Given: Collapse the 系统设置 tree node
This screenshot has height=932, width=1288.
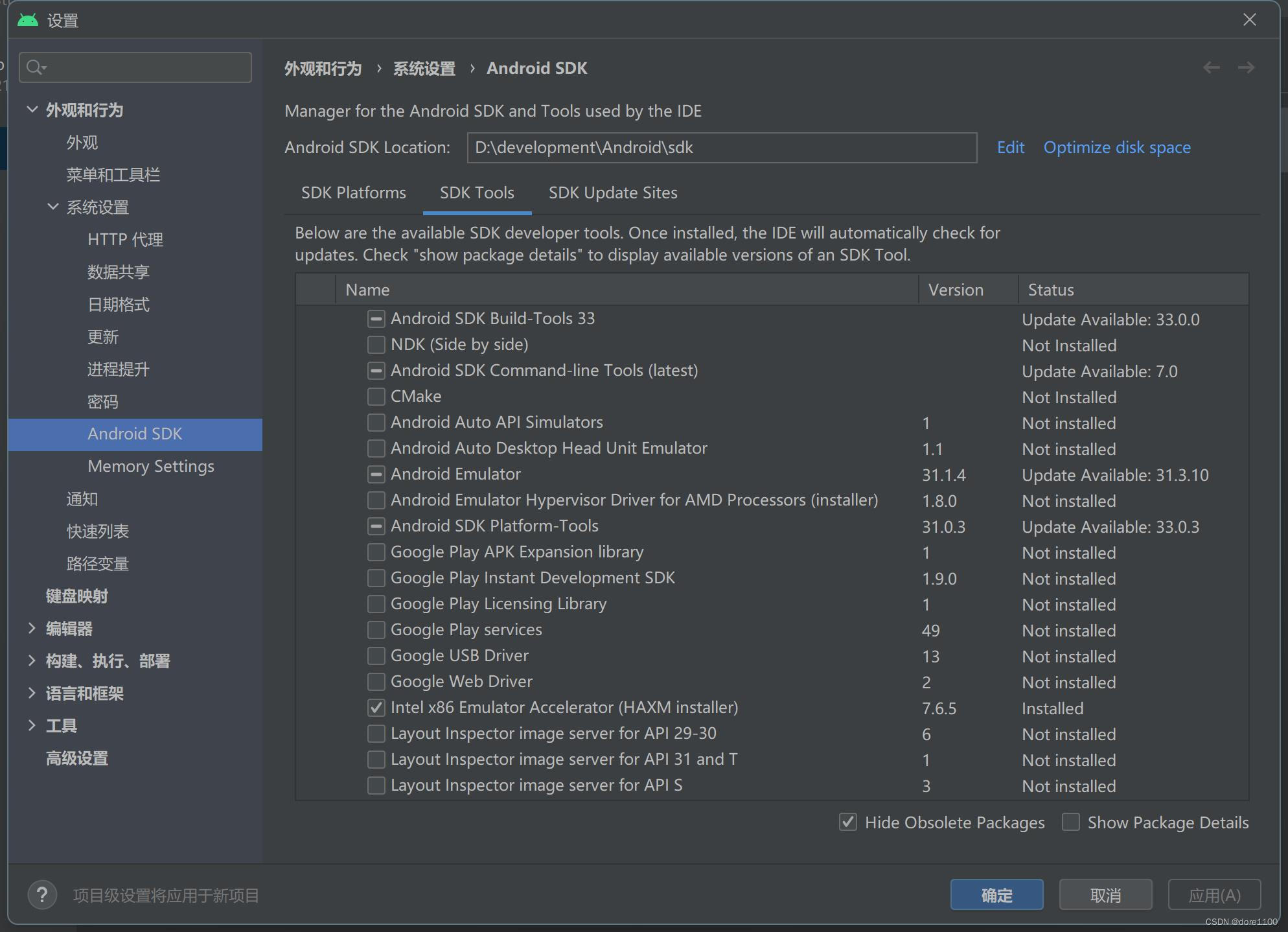Looking at the screenshot, I should click(x=53, y=207).
